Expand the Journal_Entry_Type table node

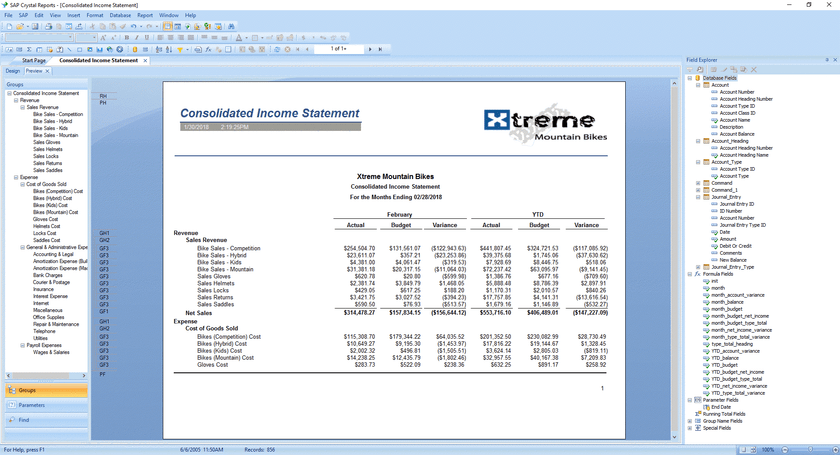[698, 267]
